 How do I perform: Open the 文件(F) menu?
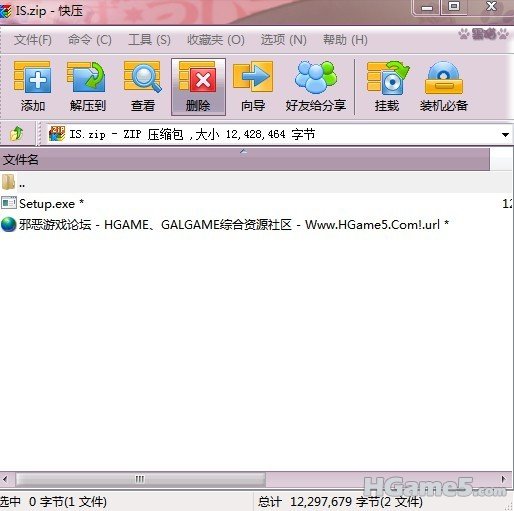(33, 40)
